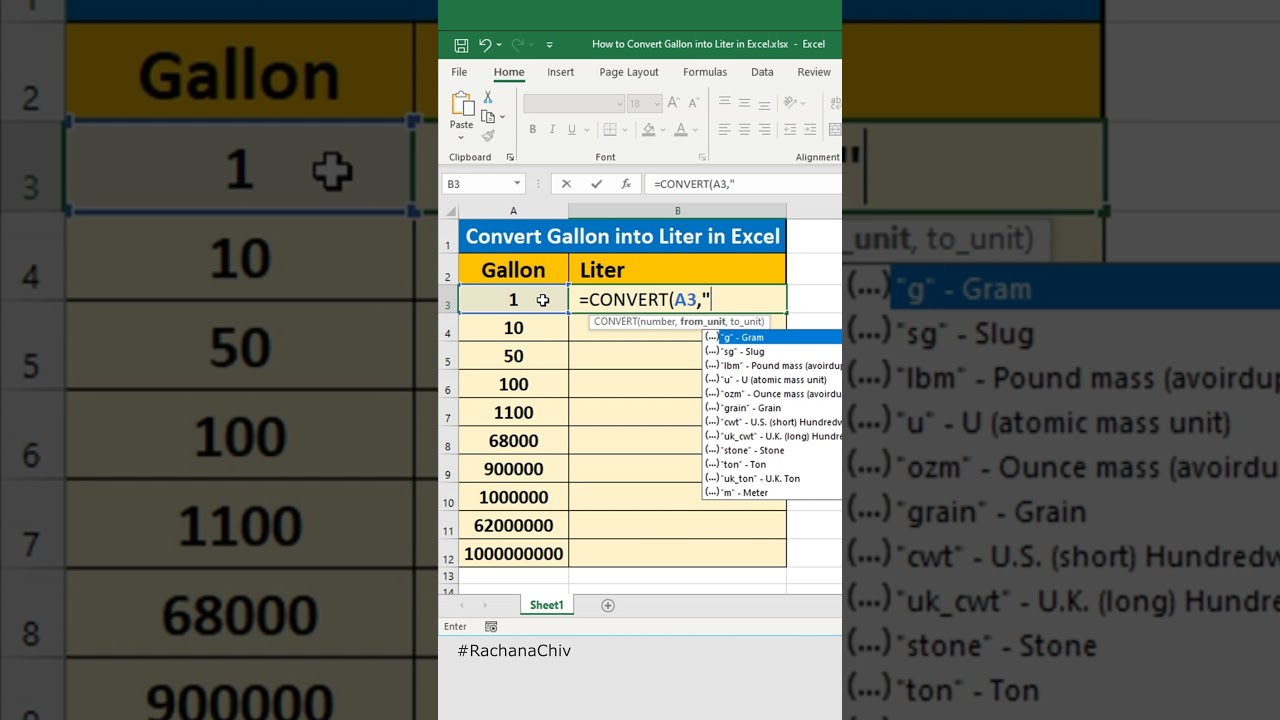Image resolution: width=1280 pixels, height=720 pixels.
Task: Click the Paste clipboard icon
Action: click(x=462, y=104)
